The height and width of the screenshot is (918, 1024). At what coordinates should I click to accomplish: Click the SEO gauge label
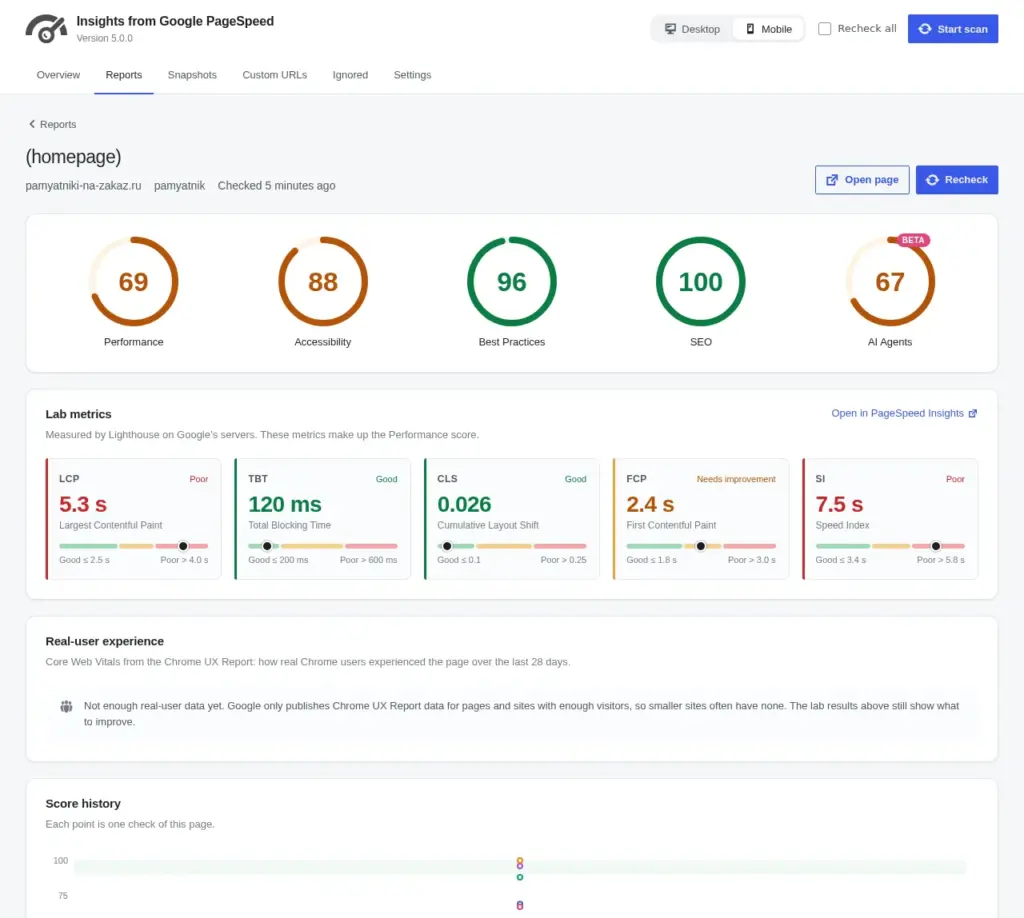[x=701, y=341]
